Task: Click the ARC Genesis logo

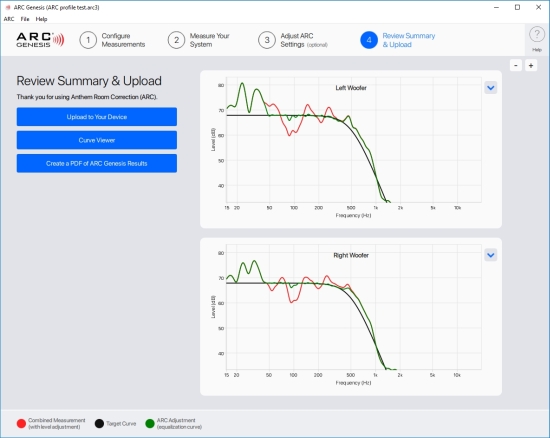Action: (x=40, y=40)
